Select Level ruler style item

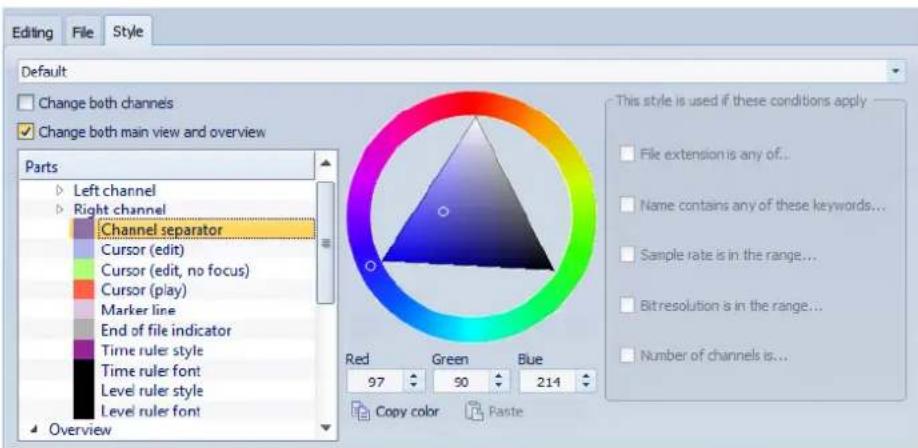coord(152,390)
